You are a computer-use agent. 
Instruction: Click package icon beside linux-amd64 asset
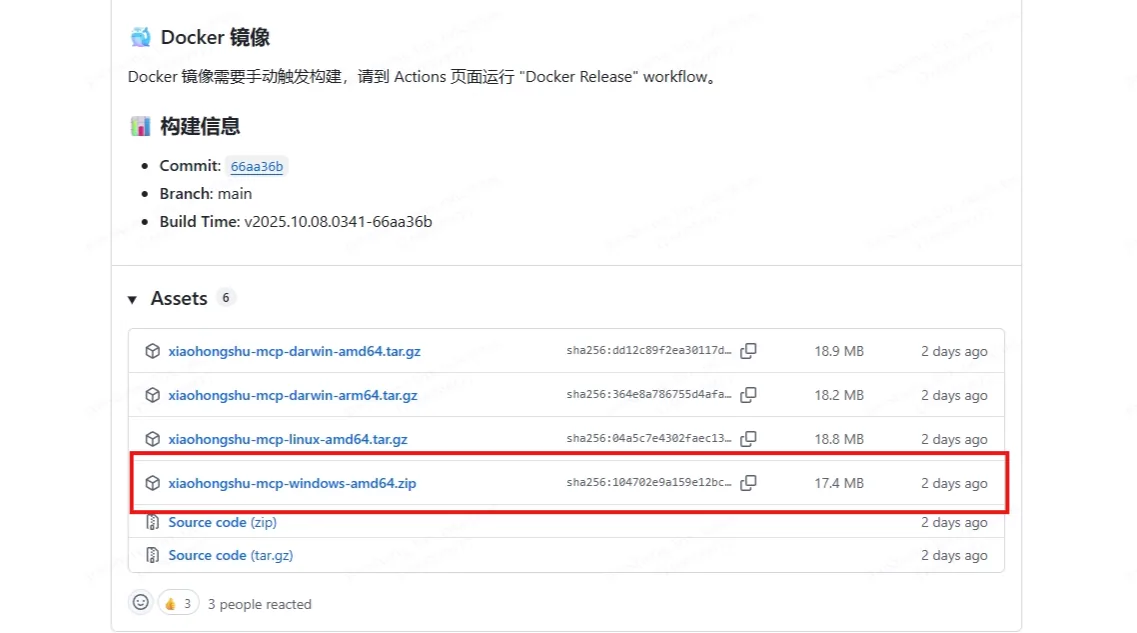pyautogui.click(x=152, y=439)
